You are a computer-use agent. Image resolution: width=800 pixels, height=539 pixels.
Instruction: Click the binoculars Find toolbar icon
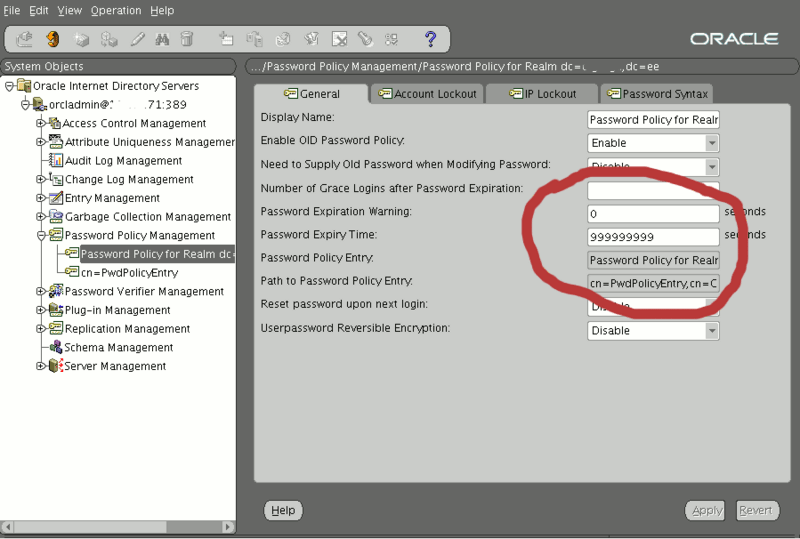(x=162, y=39)
